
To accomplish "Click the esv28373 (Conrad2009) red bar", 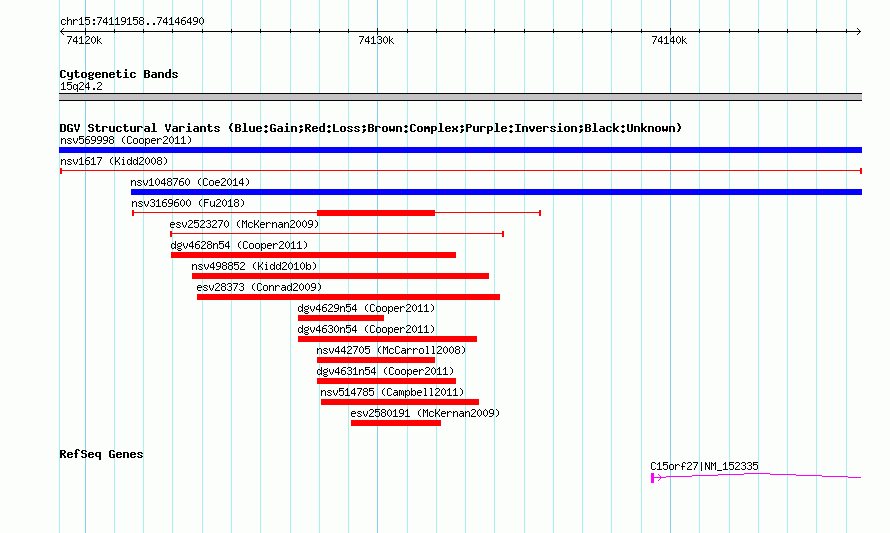I will coord(349,297).
